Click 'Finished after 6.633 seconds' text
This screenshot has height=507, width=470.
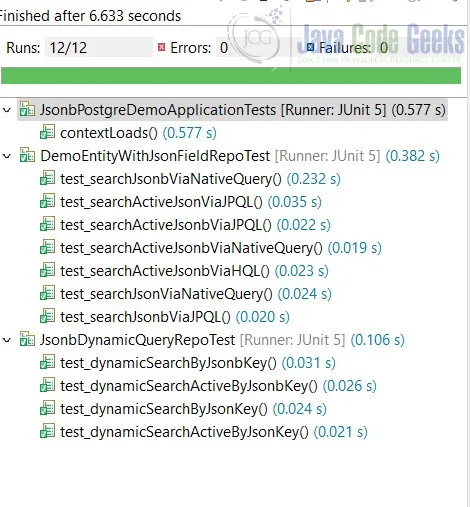[x=90, y=16]
